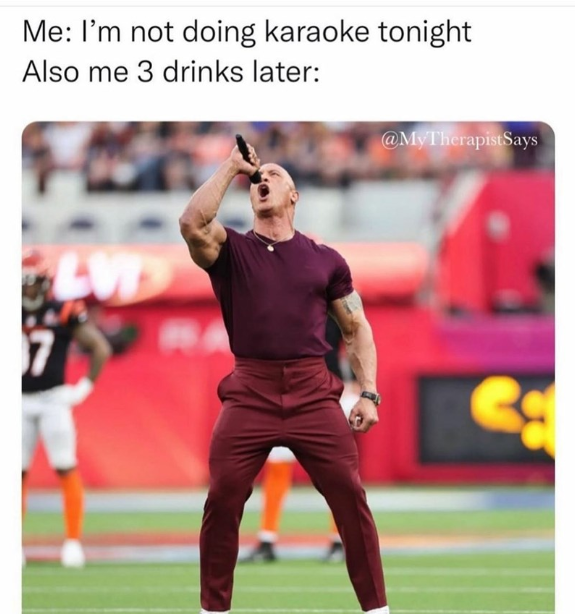The width and height of the screenshot is (575, 614).
Task: Click the clenched fist beside the watch
Action: pyautogui.click(x=363, y=419)
